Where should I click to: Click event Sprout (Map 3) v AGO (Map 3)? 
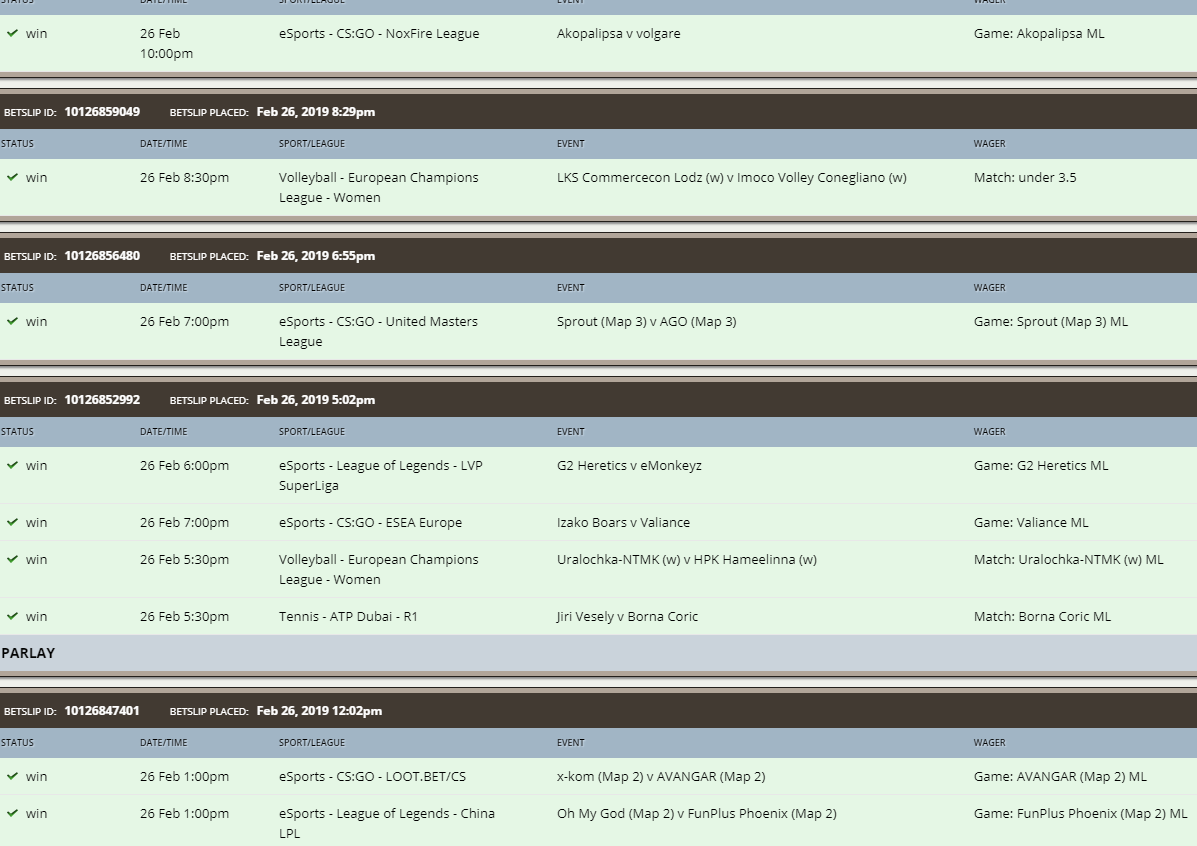point(647,321)
